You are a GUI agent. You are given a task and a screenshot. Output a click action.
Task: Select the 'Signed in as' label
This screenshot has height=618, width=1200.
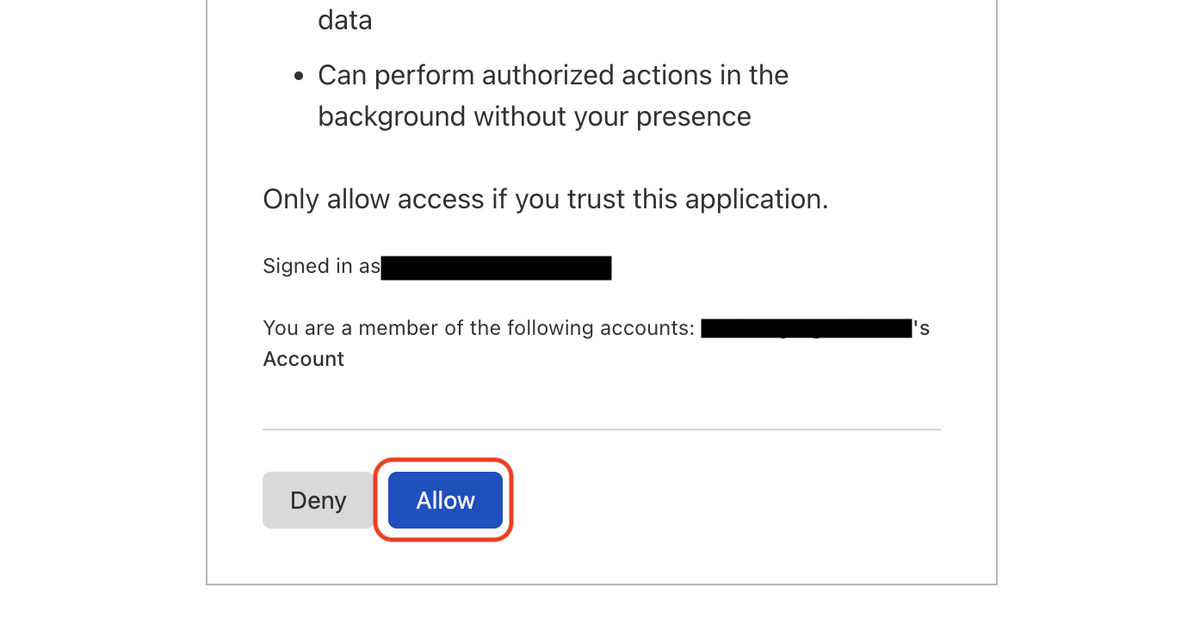pos(321,266)
